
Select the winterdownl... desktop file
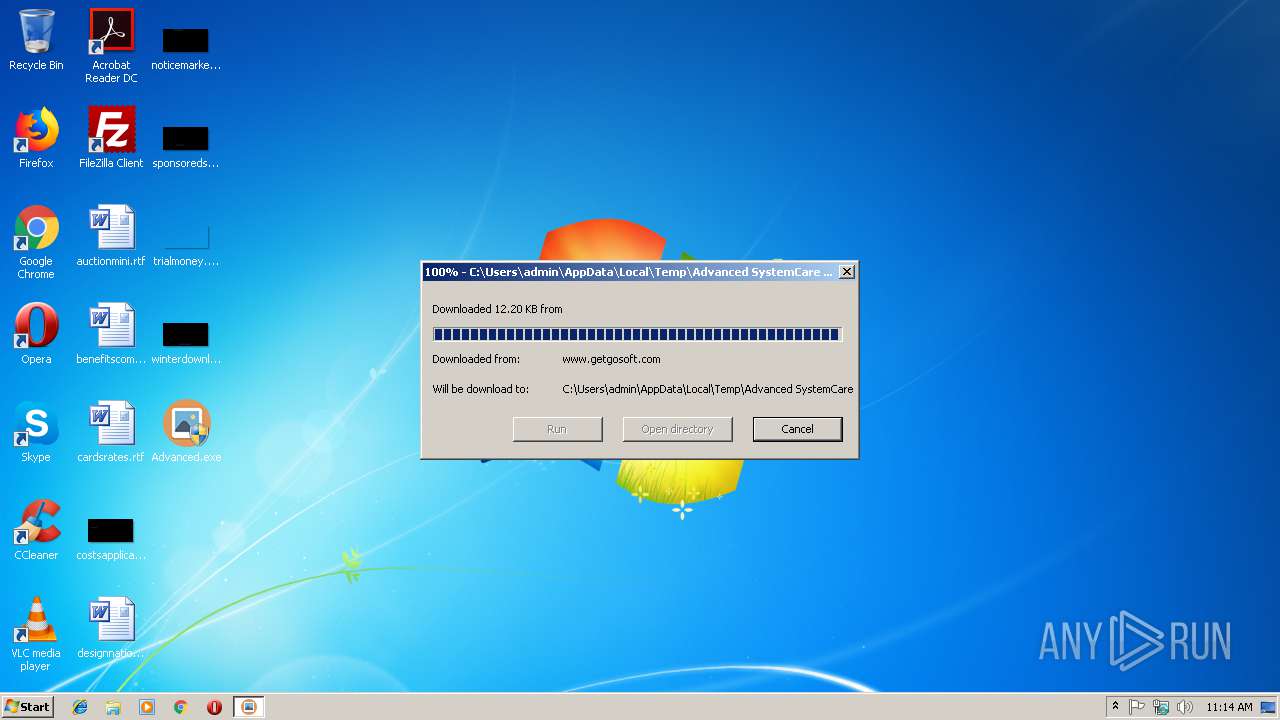pyautogui.click(x=186, y=342)
